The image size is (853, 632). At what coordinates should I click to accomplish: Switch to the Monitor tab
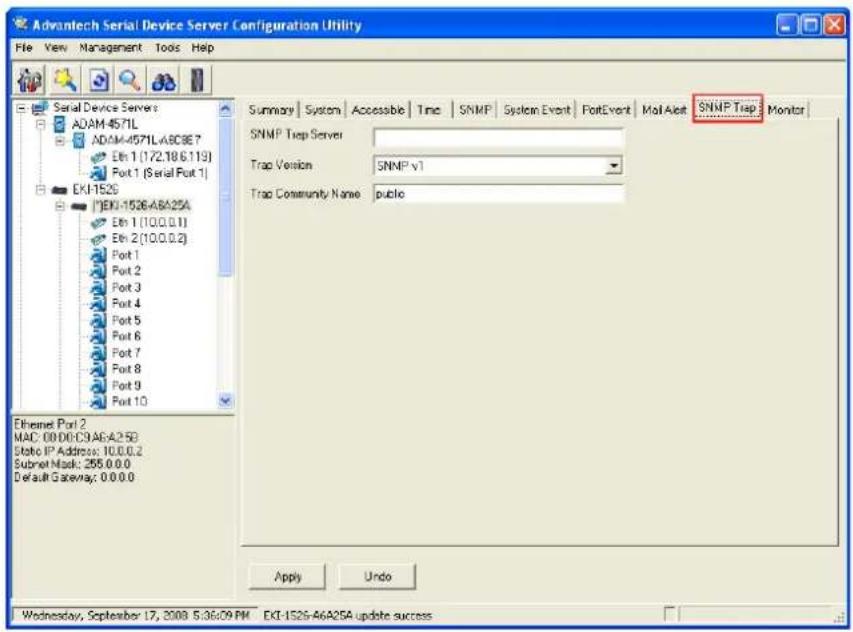pos(786,110)
